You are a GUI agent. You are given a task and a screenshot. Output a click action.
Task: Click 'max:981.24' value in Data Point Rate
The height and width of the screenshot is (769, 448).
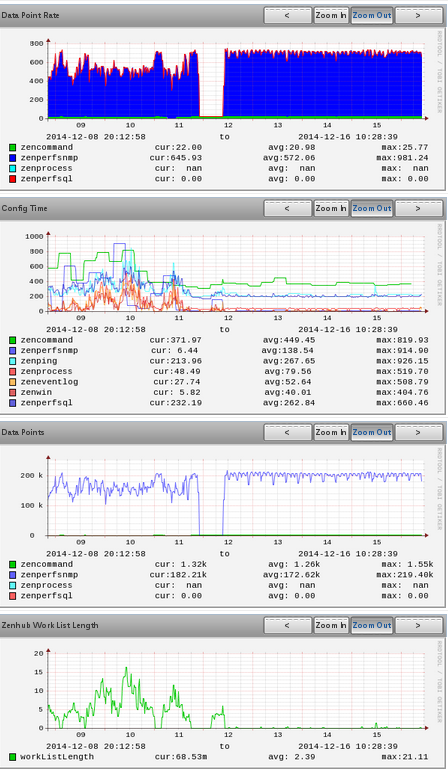tap(402, 158)
